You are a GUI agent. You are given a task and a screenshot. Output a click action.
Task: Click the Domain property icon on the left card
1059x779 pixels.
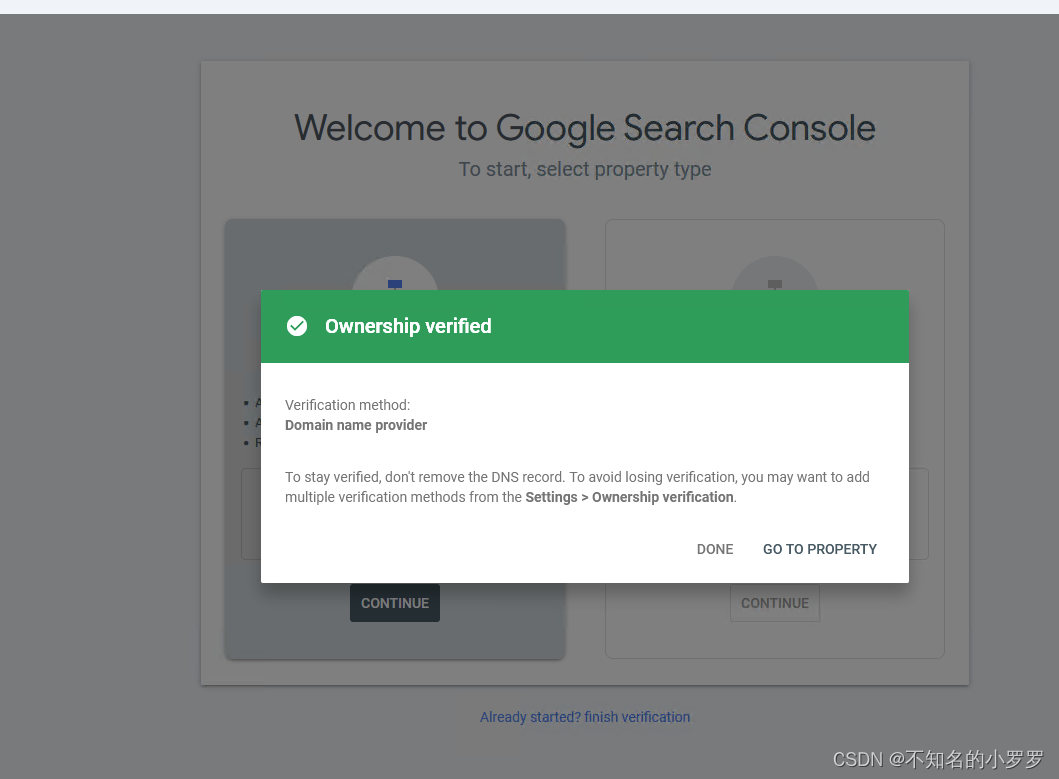[395, 274]
